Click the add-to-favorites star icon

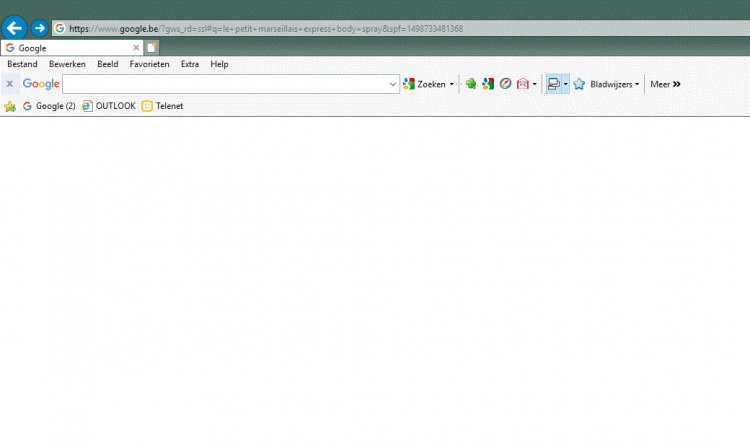click(x=10, y=106)
